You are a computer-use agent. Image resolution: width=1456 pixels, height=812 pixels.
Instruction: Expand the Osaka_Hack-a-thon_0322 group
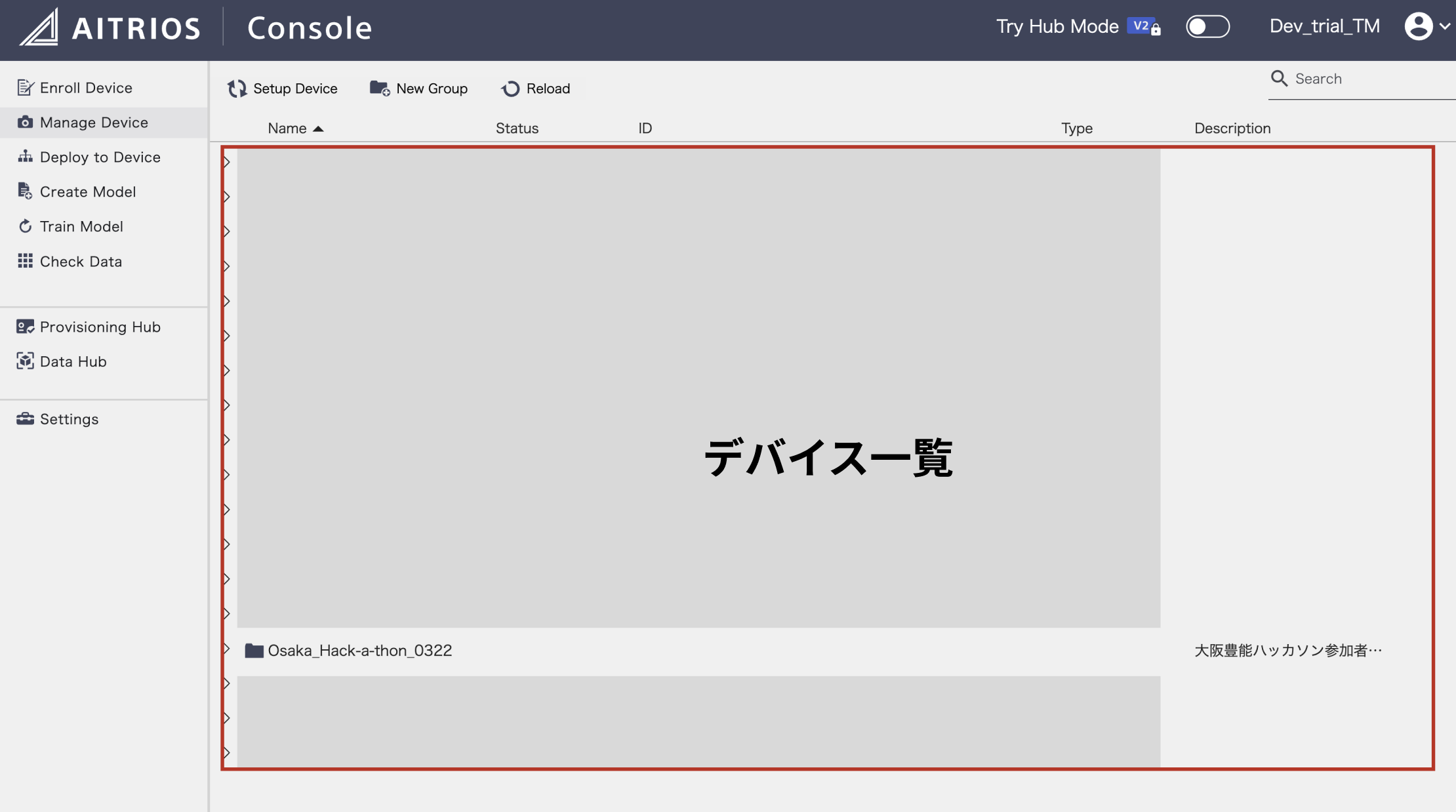226,649
